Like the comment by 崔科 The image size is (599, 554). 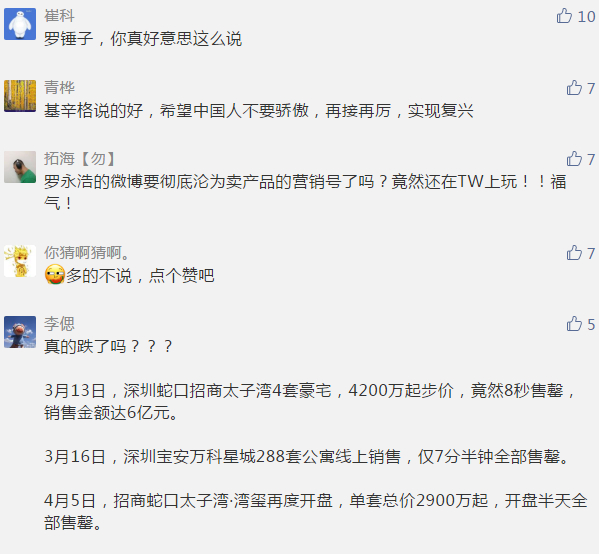pos(564,16)
